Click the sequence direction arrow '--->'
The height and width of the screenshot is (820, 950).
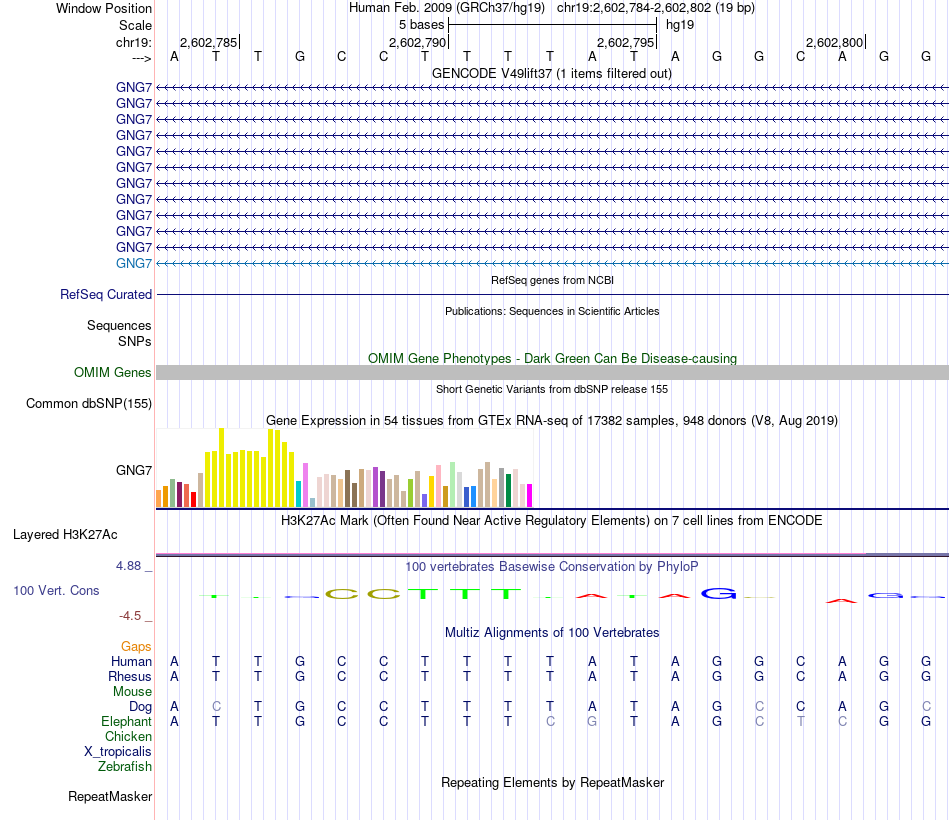[141, 58]
